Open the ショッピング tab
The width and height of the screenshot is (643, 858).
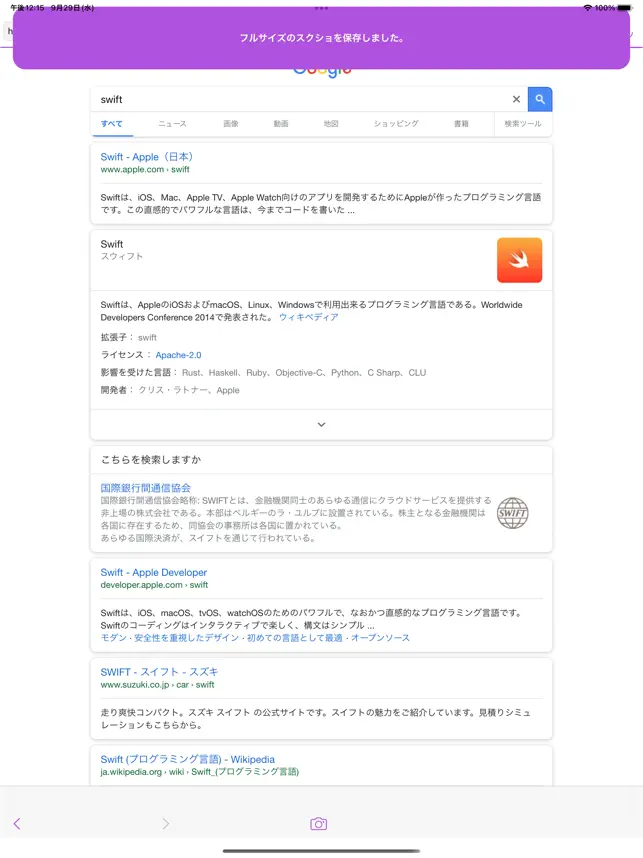coord(396,124)
